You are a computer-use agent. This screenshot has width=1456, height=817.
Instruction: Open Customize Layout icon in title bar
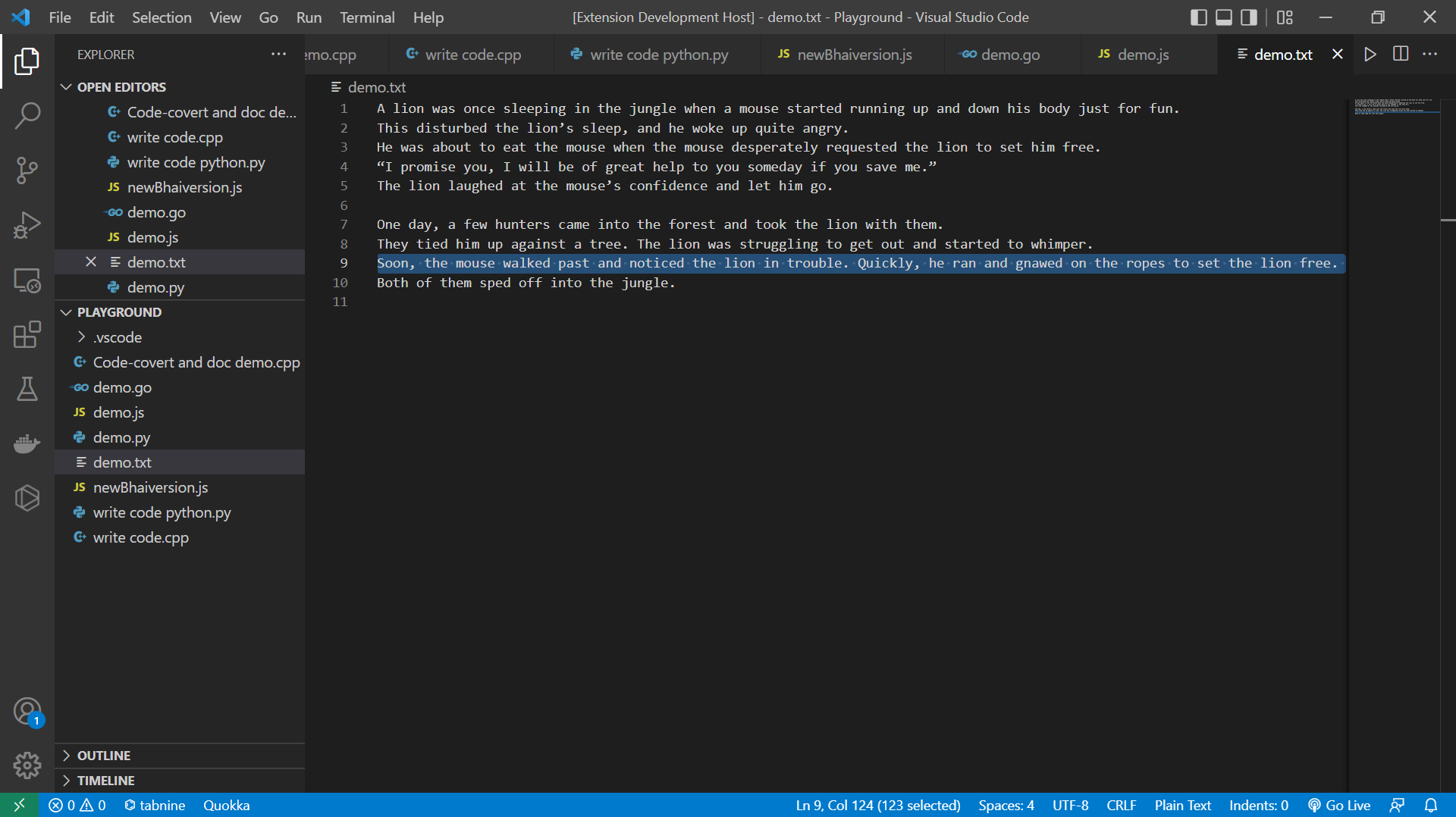[x=1285, y=17]
